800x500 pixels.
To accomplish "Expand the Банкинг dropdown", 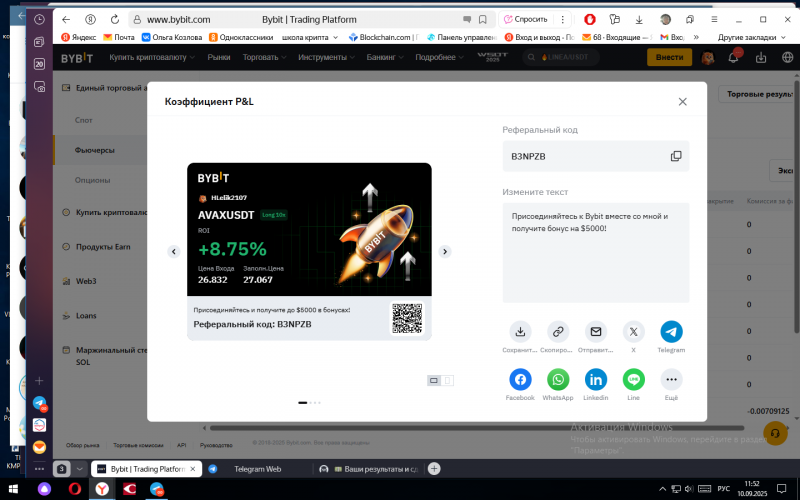I will (x=385, y=57).
